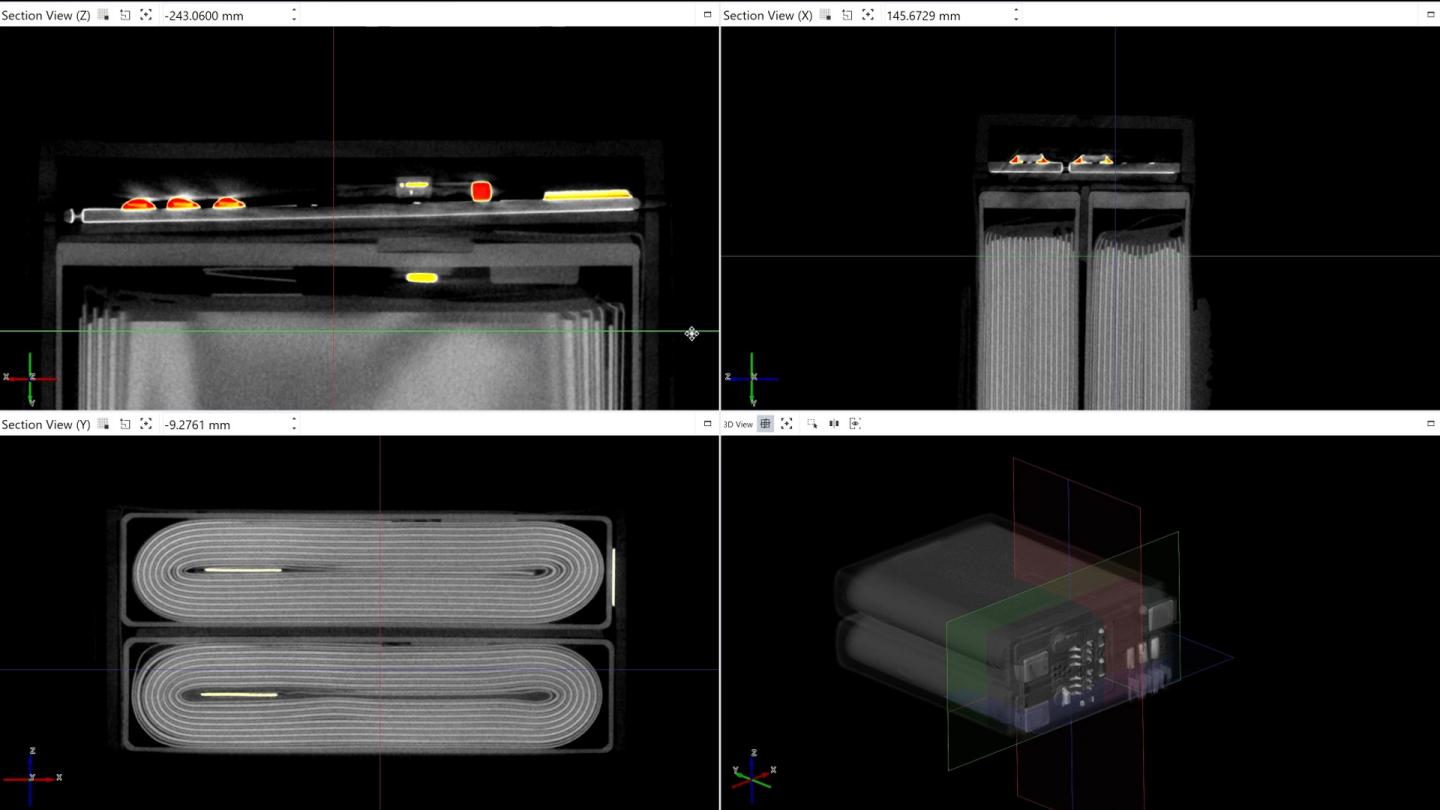Viewport: 1440px width, 810px height.
Task: Maximize the Section View (Y) panel
Action: coord(707,424)
